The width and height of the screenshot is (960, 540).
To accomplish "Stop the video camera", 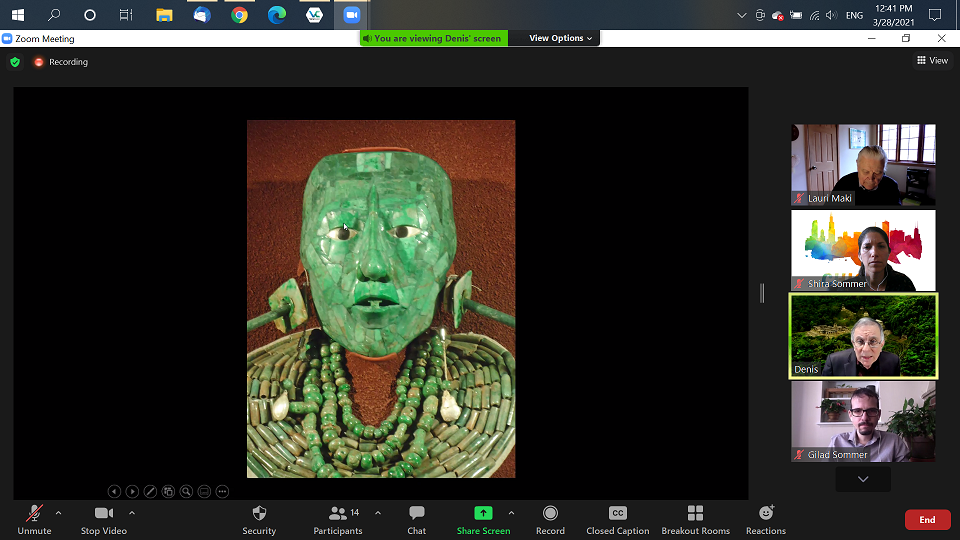I will click(x=103, y=520).
